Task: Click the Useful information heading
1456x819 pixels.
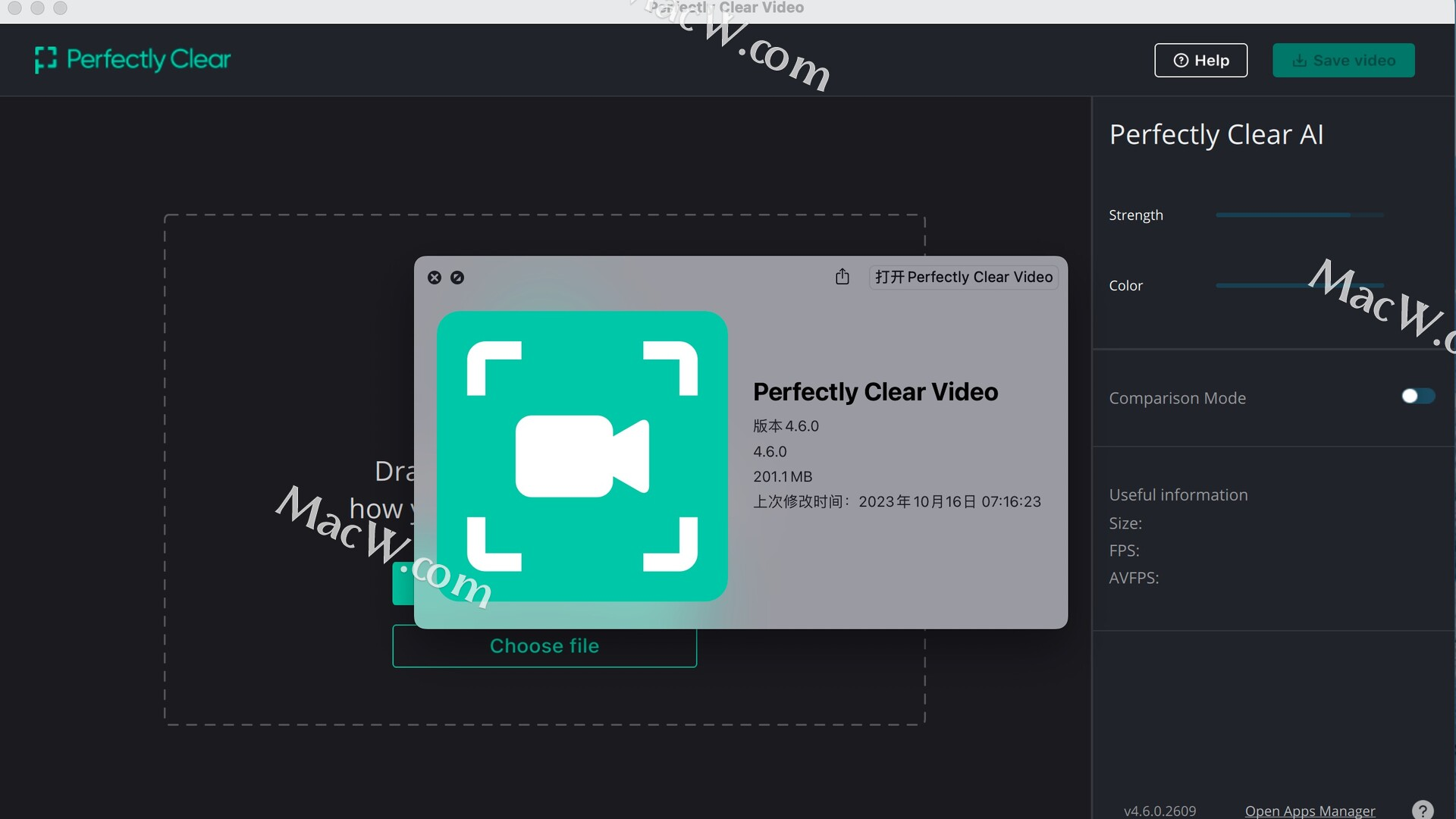Action: pyautogui.click(x=1178, y=495)
